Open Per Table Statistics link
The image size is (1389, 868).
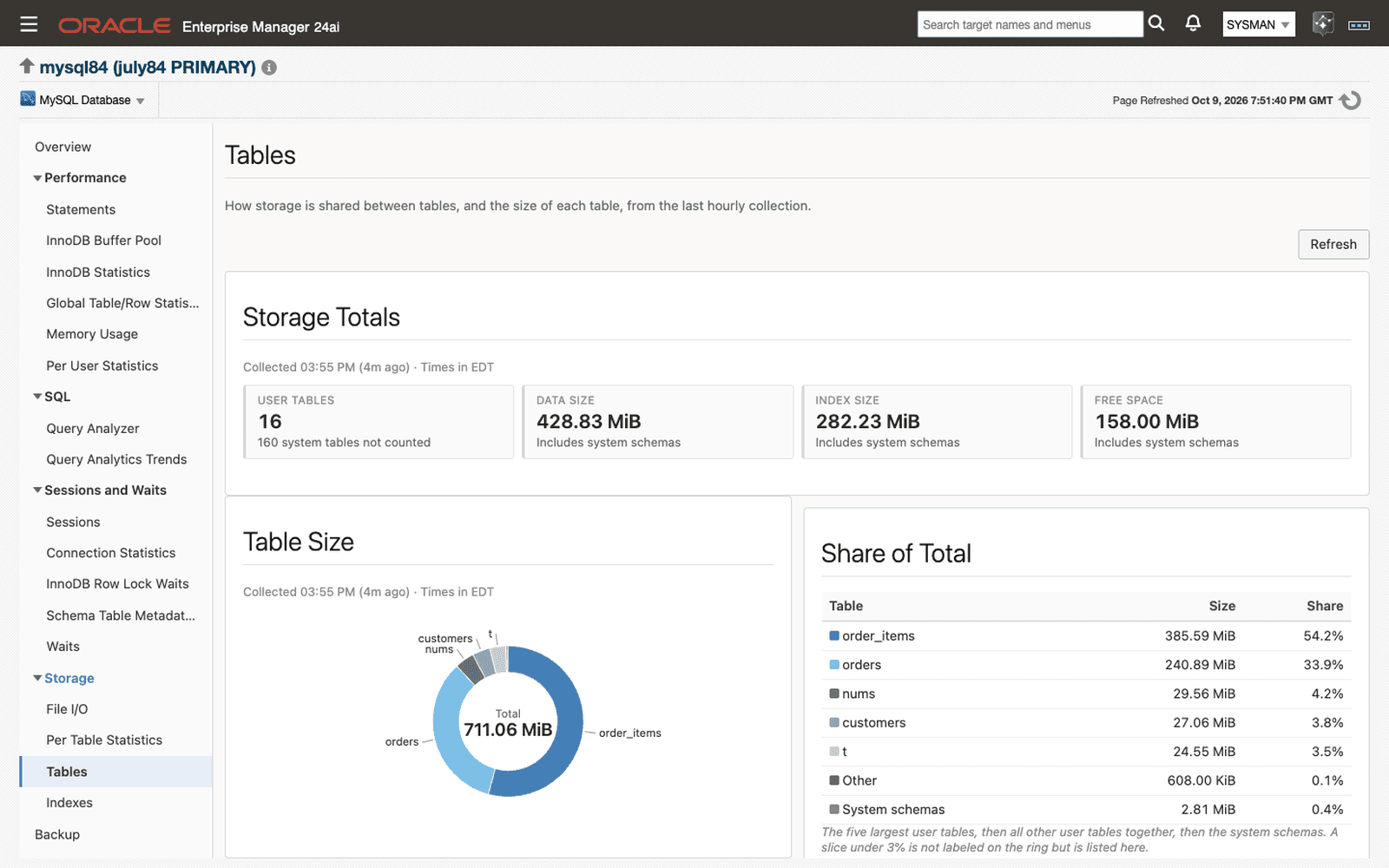(x=104, y=740)
